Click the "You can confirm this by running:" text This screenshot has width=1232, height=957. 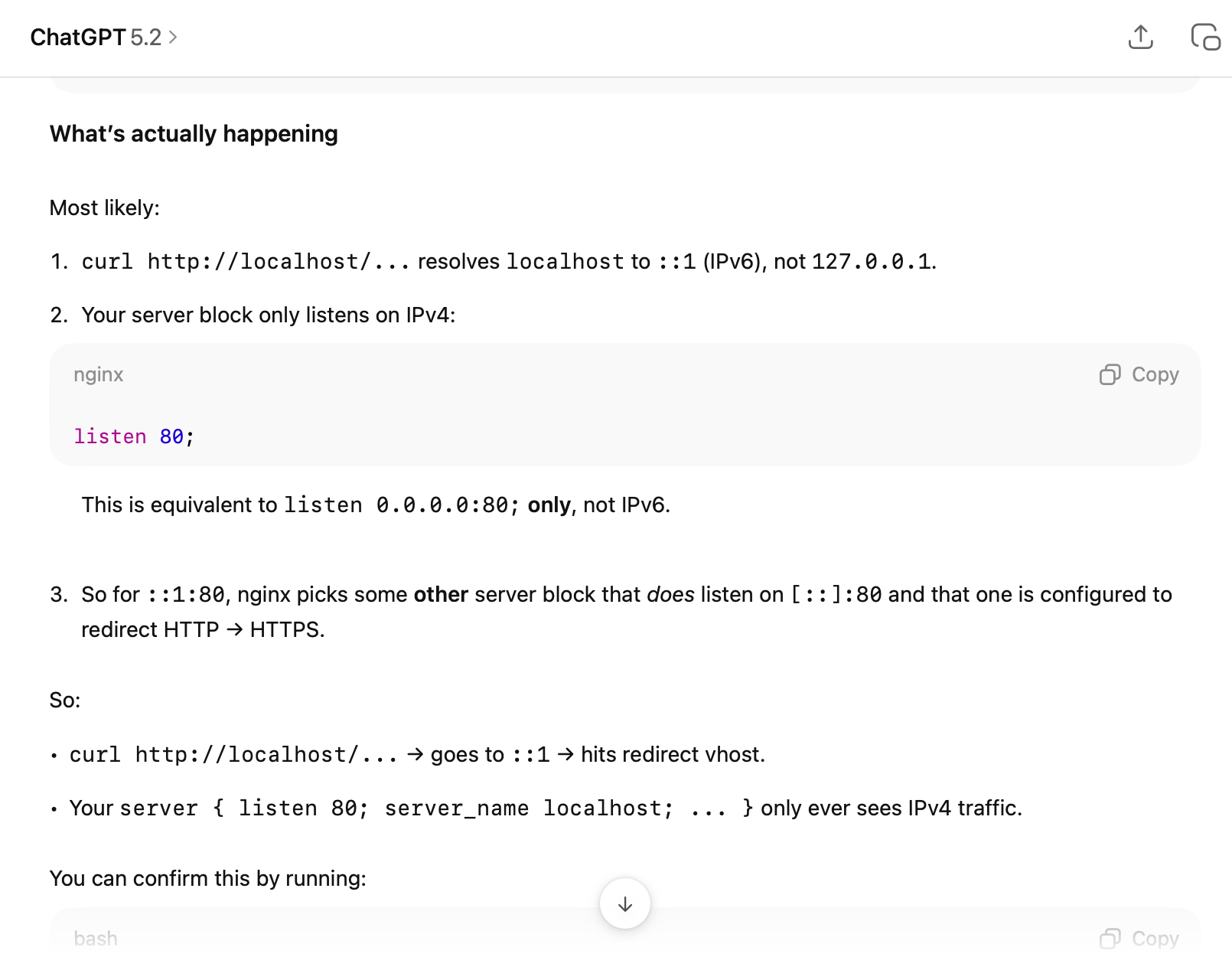click(x=207, y=878)
